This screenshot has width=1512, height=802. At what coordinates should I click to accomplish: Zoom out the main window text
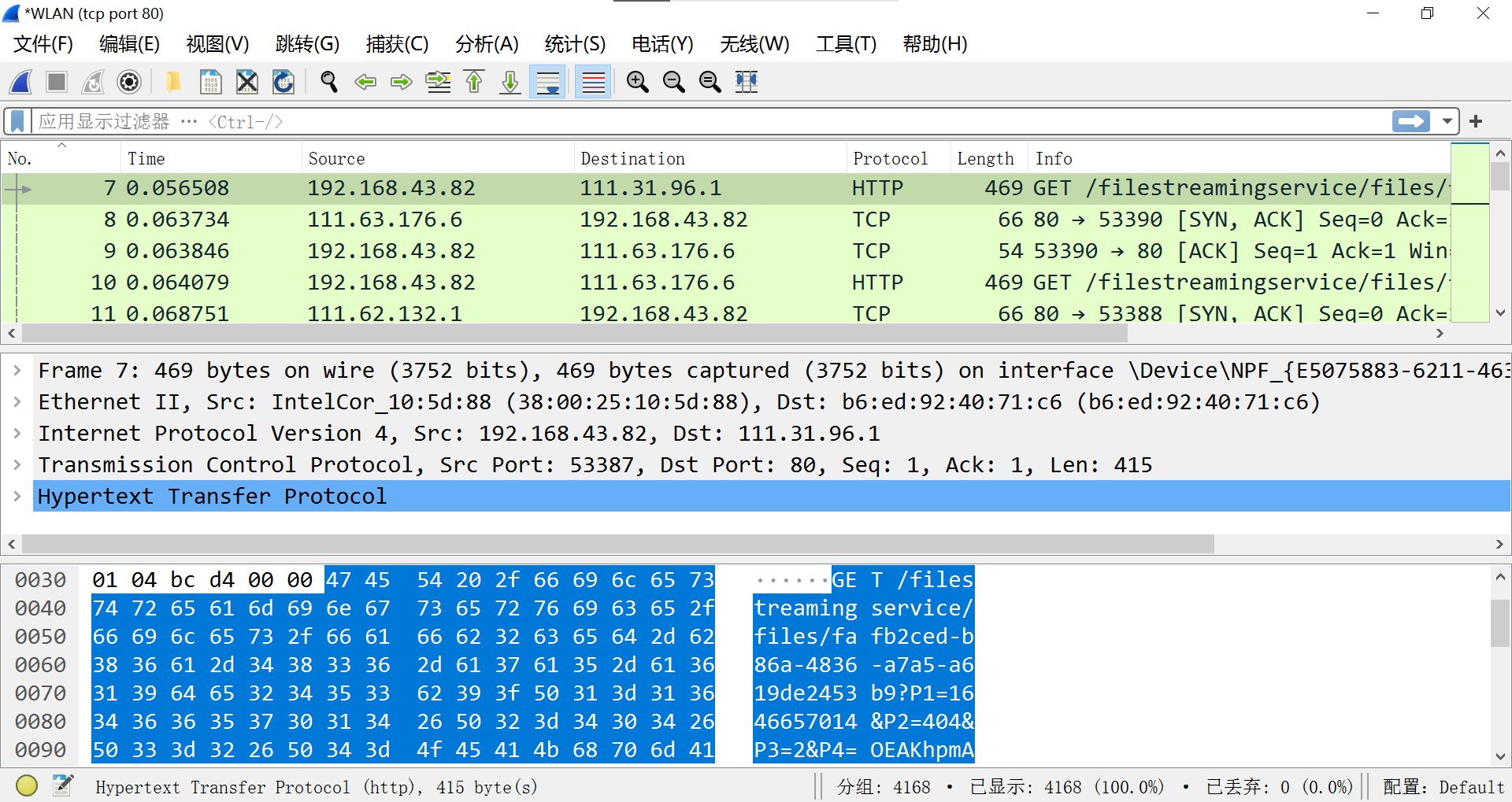pos(673,82)
